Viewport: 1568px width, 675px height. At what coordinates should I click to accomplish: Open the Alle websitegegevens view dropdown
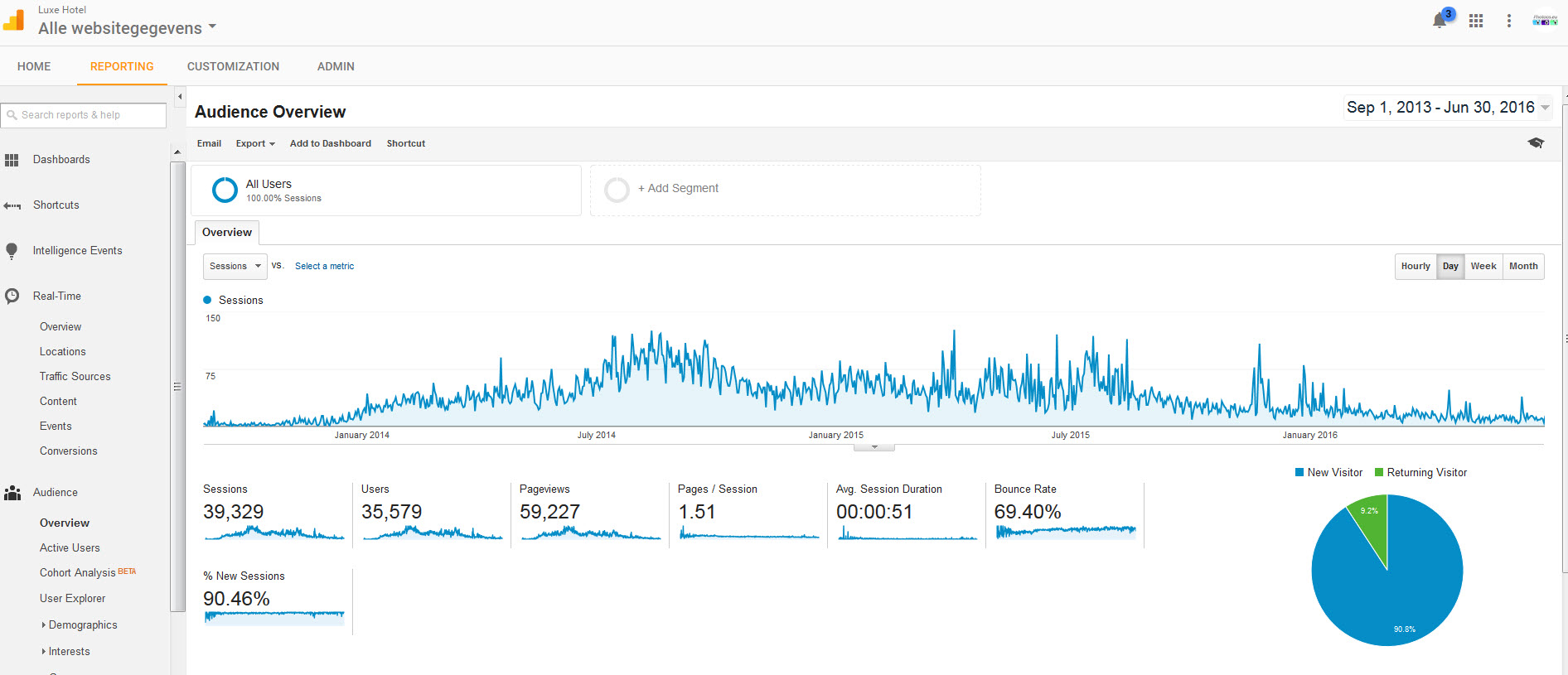(x=128, y=28)
